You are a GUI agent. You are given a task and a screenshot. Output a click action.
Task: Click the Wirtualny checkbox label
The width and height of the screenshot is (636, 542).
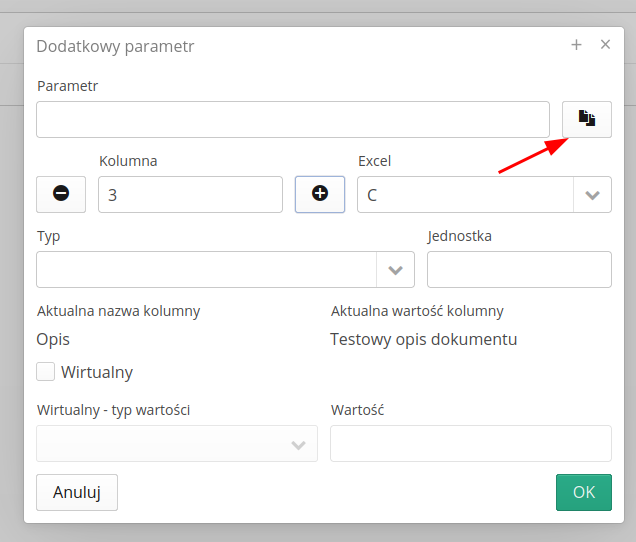[x=97, y=372]
